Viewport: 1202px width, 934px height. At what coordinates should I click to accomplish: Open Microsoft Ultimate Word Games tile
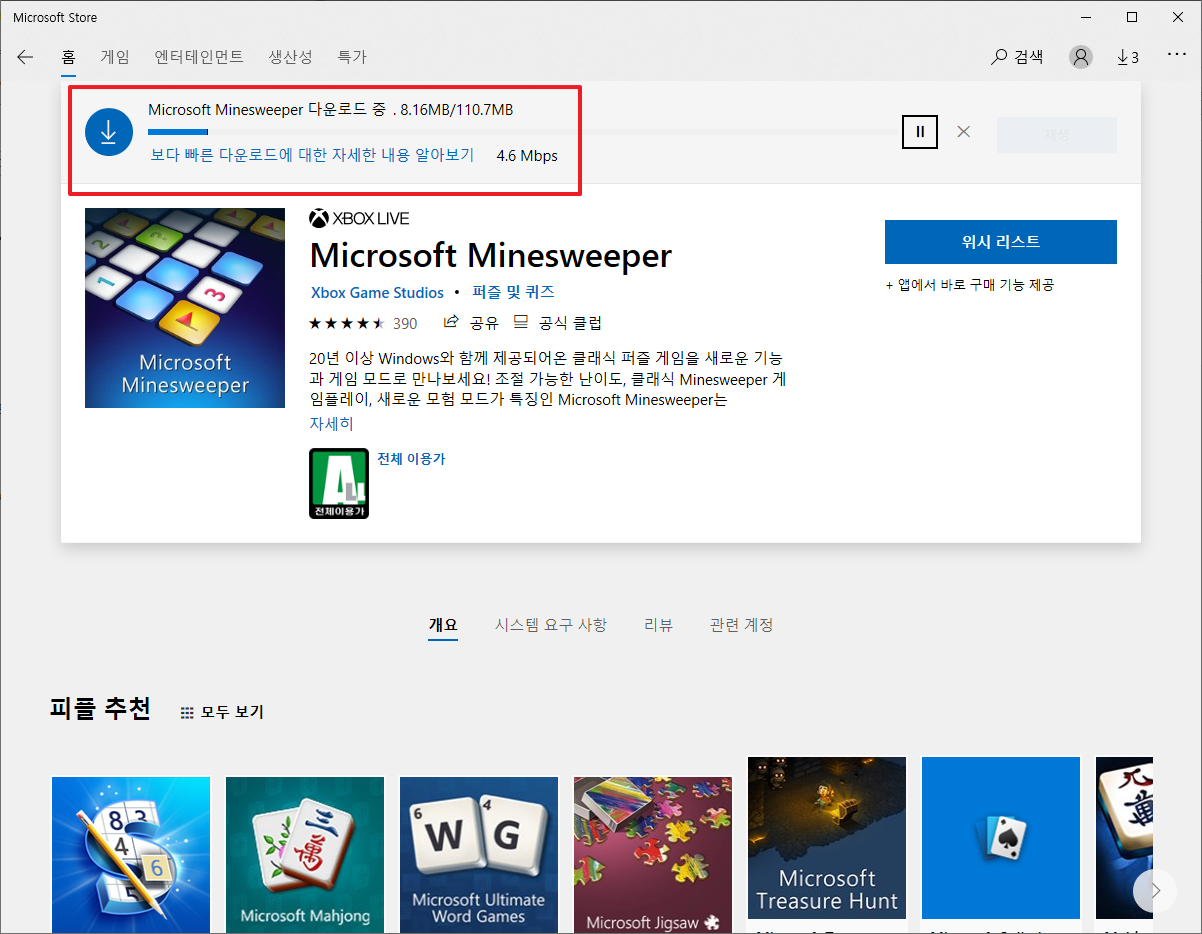[479, 855]
